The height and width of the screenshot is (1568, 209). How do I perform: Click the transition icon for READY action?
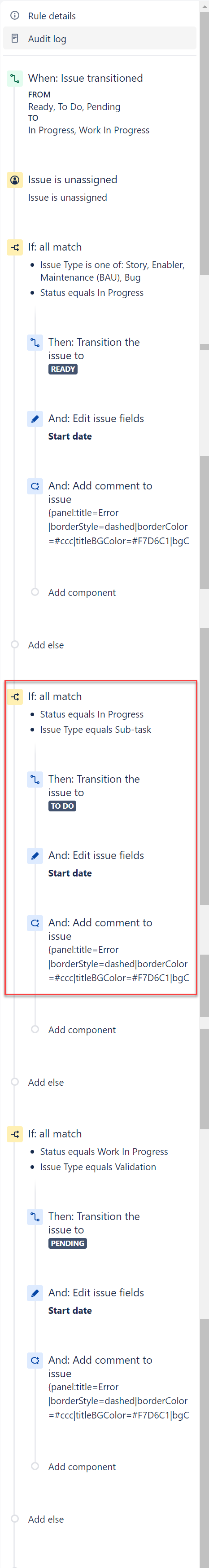coord(35,342)
